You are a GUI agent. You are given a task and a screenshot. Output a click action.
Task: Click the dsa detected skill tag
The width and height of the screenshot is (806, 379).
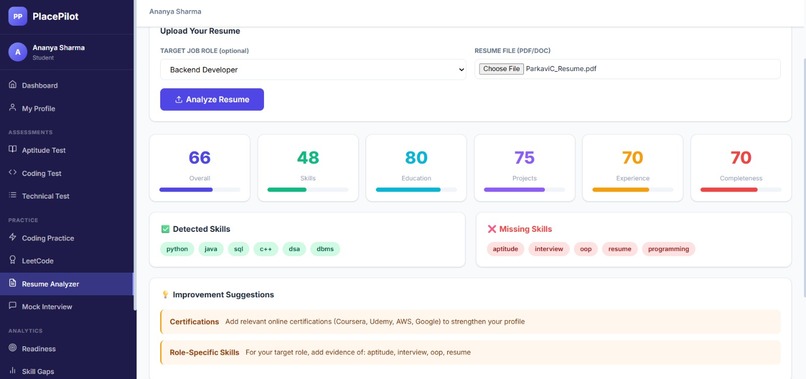[294, 249]
